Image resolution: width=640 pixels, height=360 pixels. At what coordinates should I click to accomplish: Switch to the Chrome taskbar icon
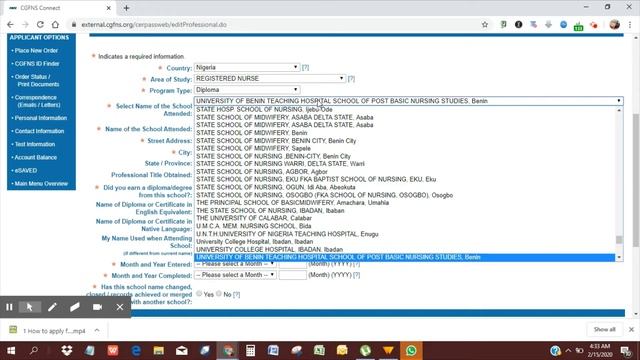point(228,350)
